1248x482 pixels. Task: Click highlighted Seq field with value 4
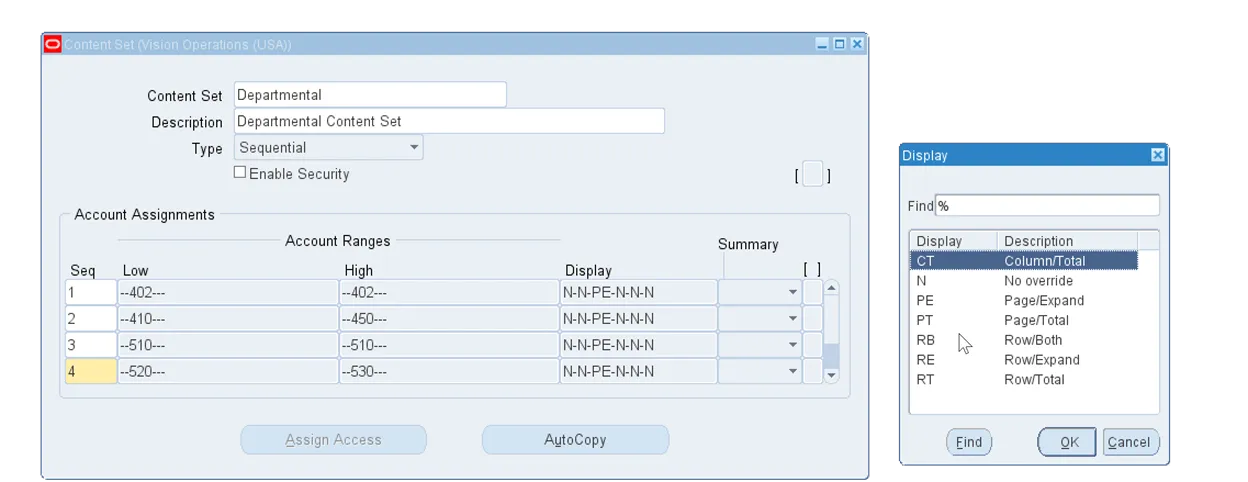(91, 371)
